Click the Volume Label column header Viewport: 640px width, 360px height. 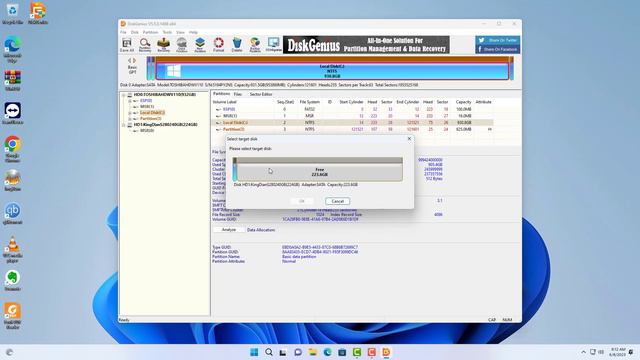pos(224,102)
